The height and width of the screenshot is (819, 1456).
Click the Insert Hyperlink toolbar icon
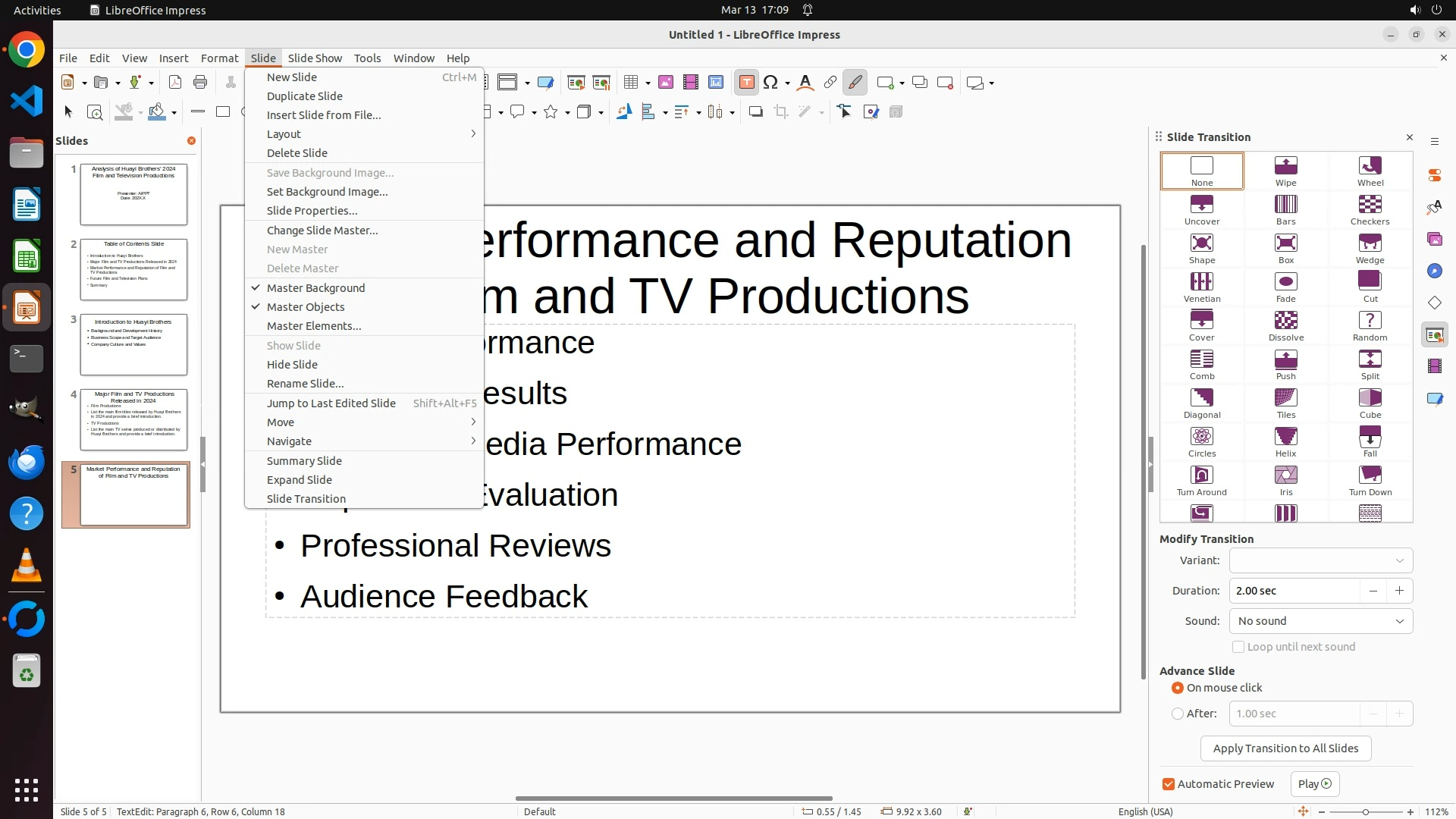coord(830,83)
